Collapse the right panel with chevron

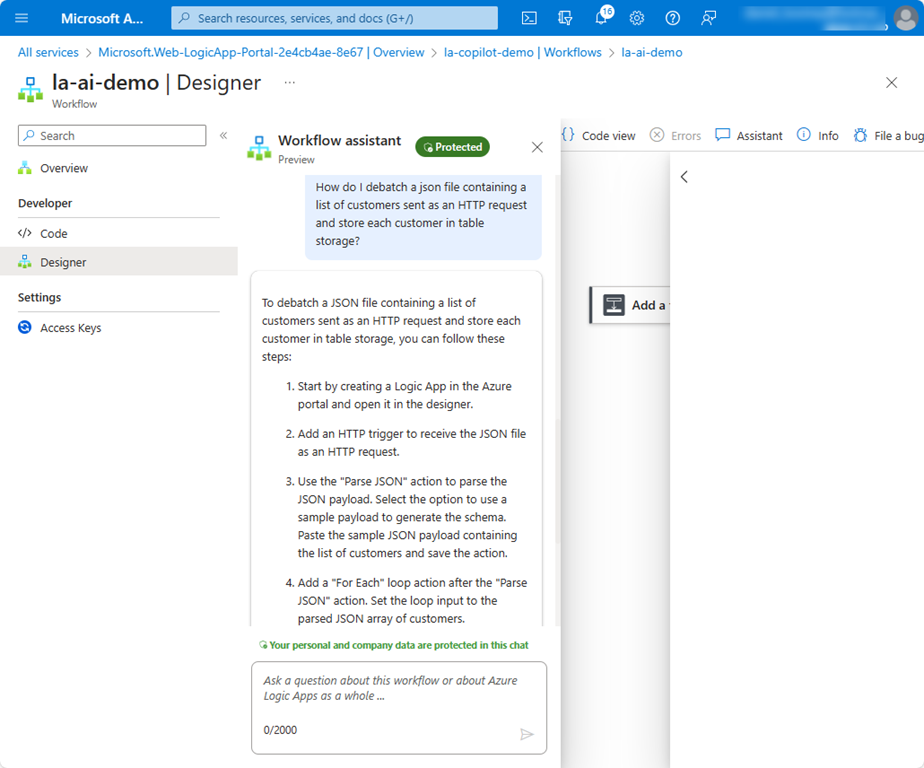tap(684, 177)
